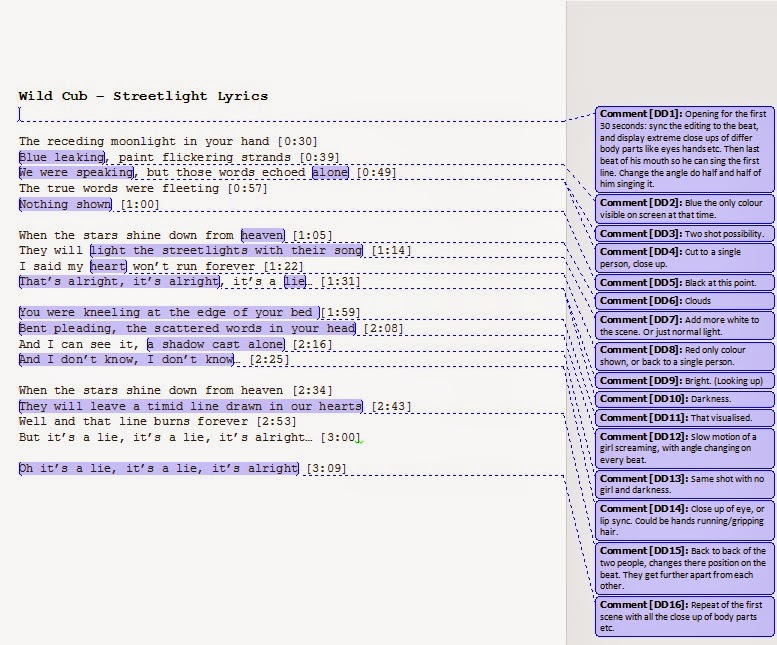
Task: Click highlighted "light the streetlights with their song"
Action: 226,251
